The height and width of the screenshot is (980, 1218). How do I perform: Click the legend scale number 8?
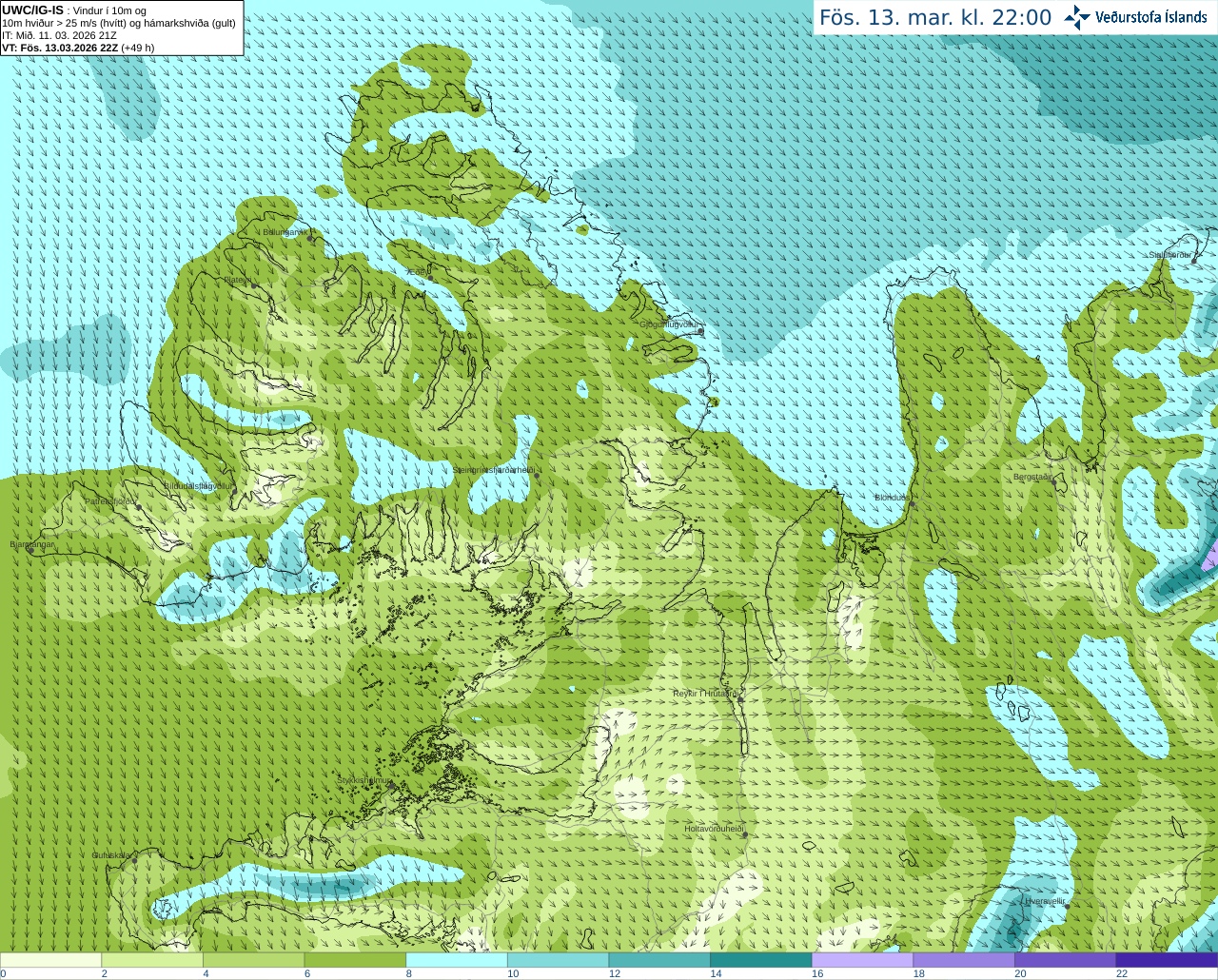408,973
